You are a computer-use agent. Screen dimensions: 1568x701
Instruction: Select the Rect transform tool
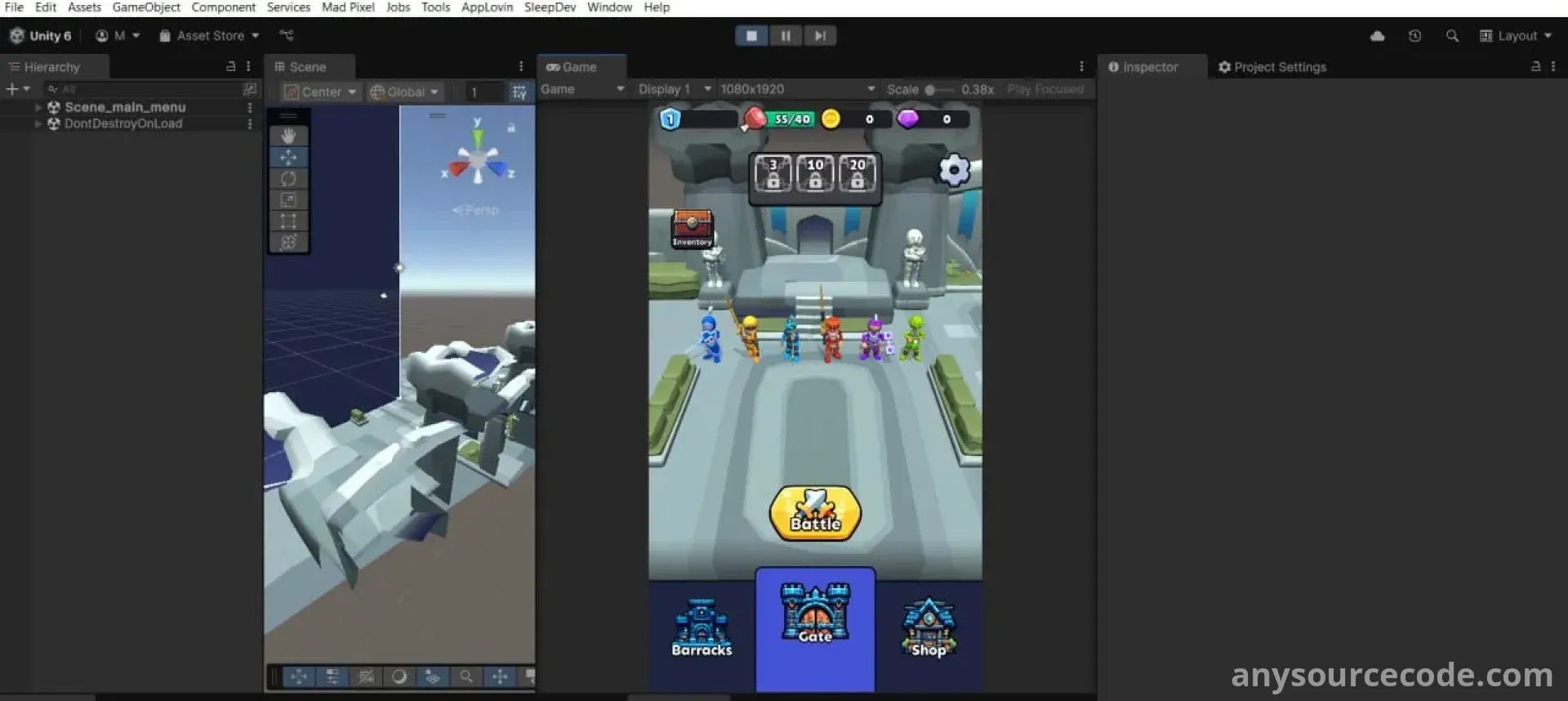tap(288, 221)
